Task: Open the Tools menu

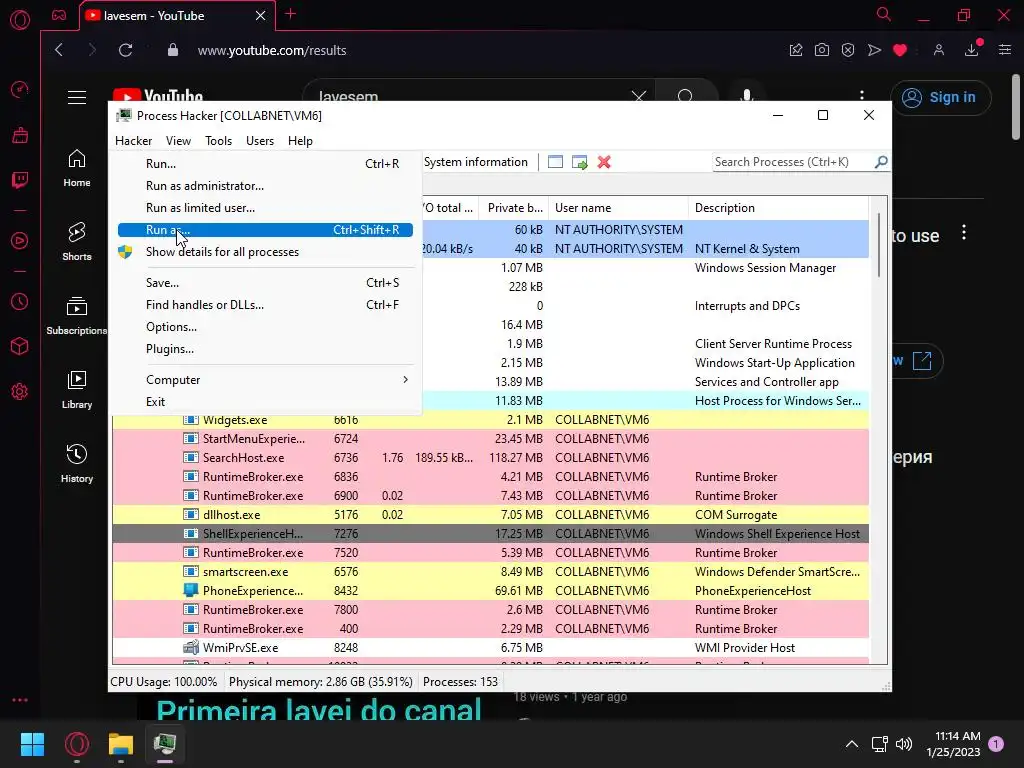Action: (218, 140)
